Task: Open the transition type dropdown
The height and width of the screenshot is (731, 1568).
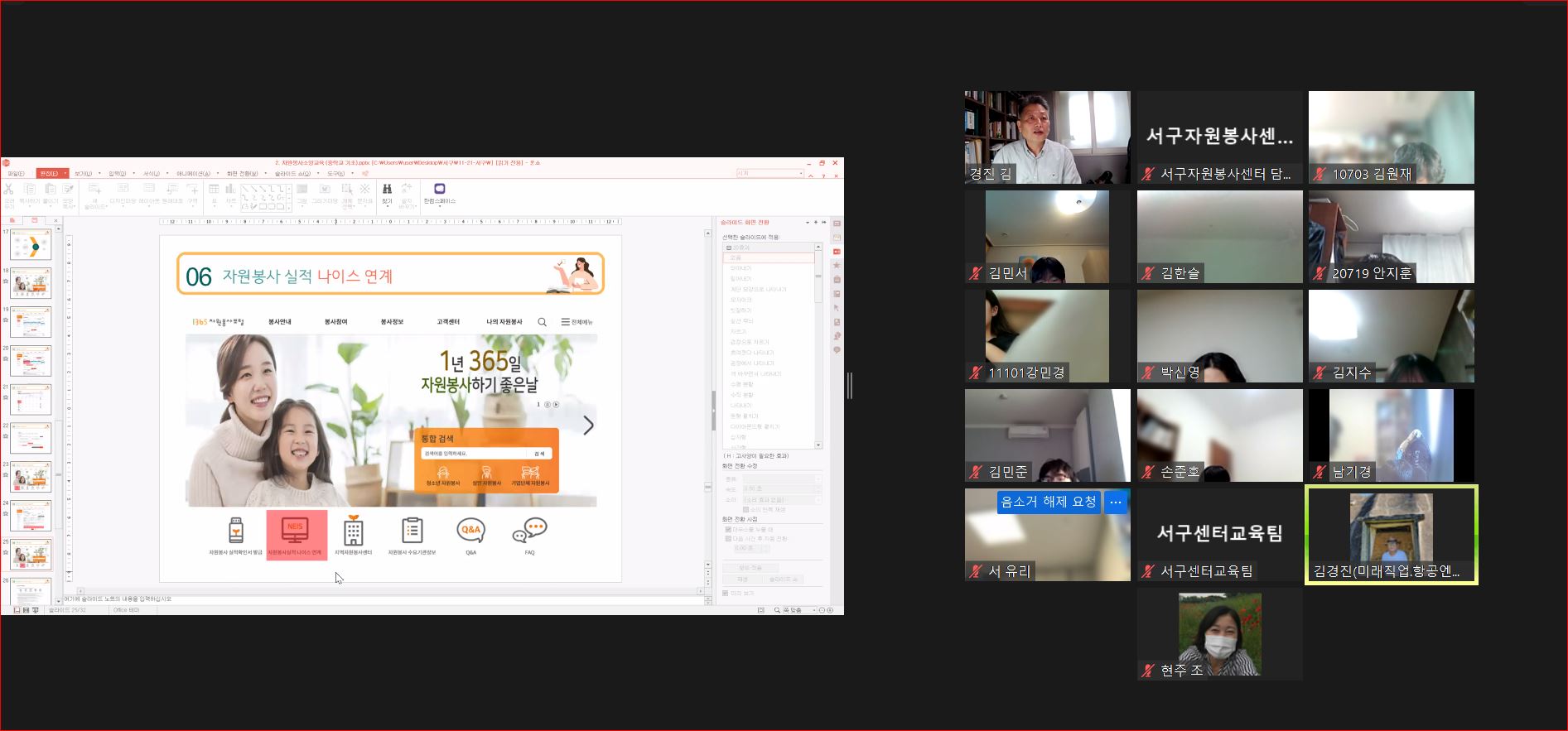Action: [x=818, y=479]
